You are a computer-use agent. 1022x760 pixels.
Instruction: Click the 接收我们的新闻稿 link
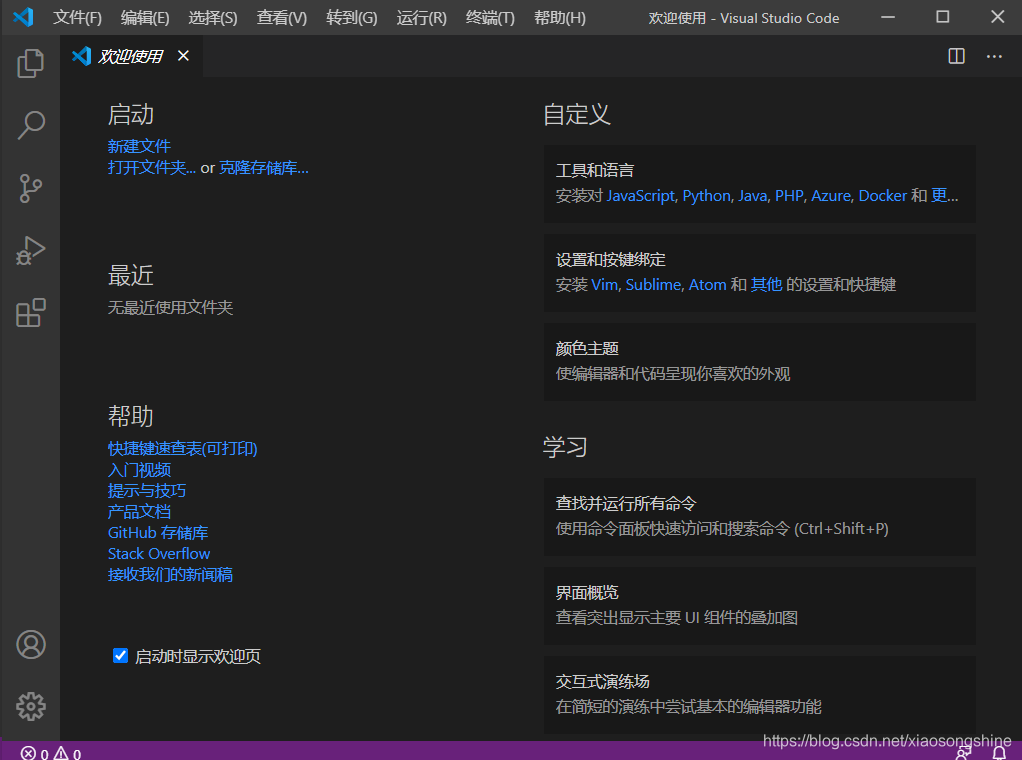pyautogui.click(x=170, y=574)
